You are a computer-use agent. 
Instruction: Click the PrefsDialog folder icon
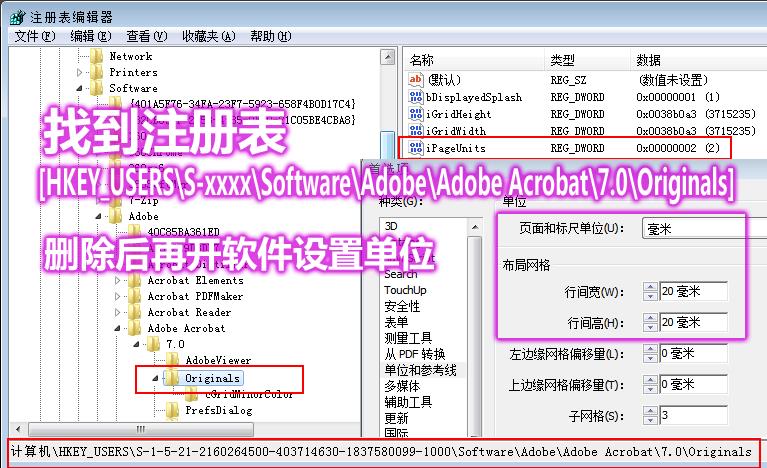tap(173, 410)
